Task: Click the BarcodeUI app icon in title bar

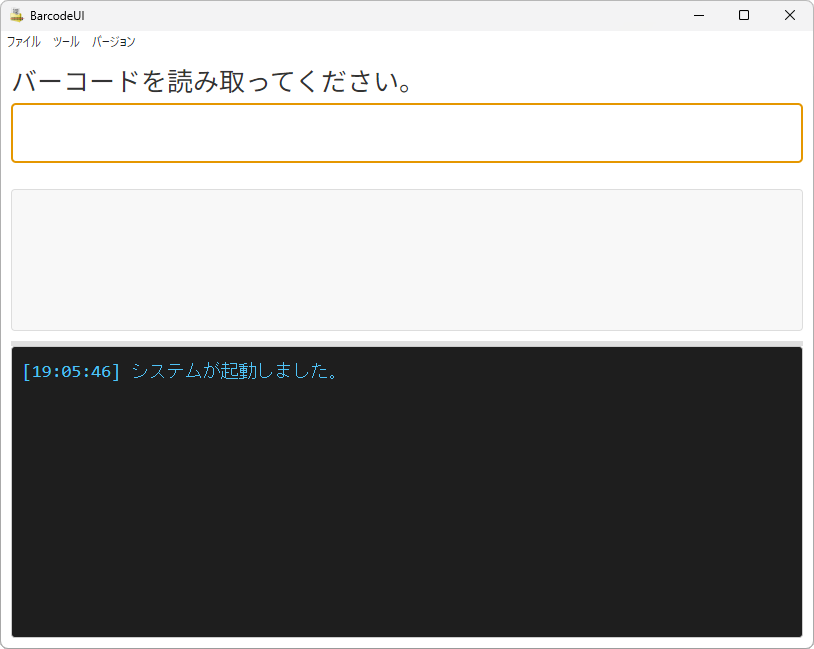Action: point(17,16)
